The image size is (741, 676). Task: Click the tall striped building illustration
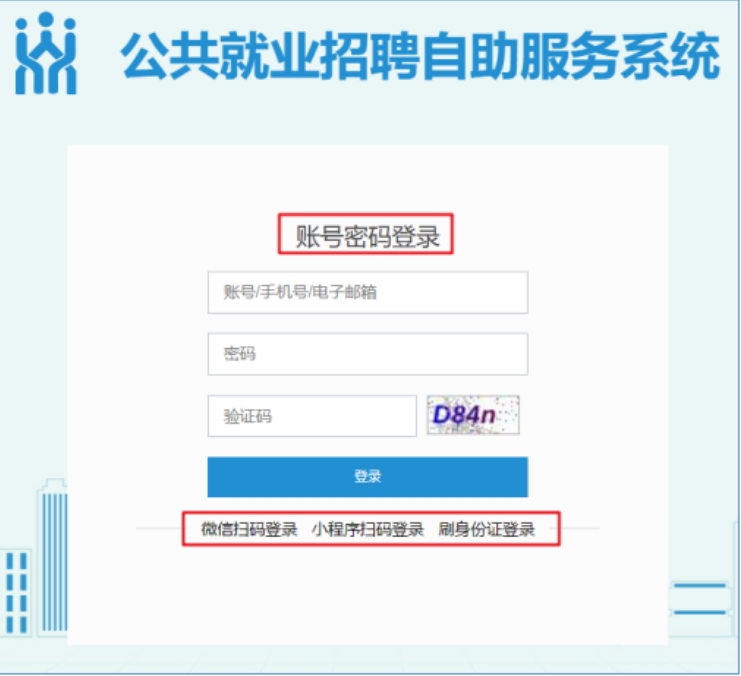(x=52, y=558)
